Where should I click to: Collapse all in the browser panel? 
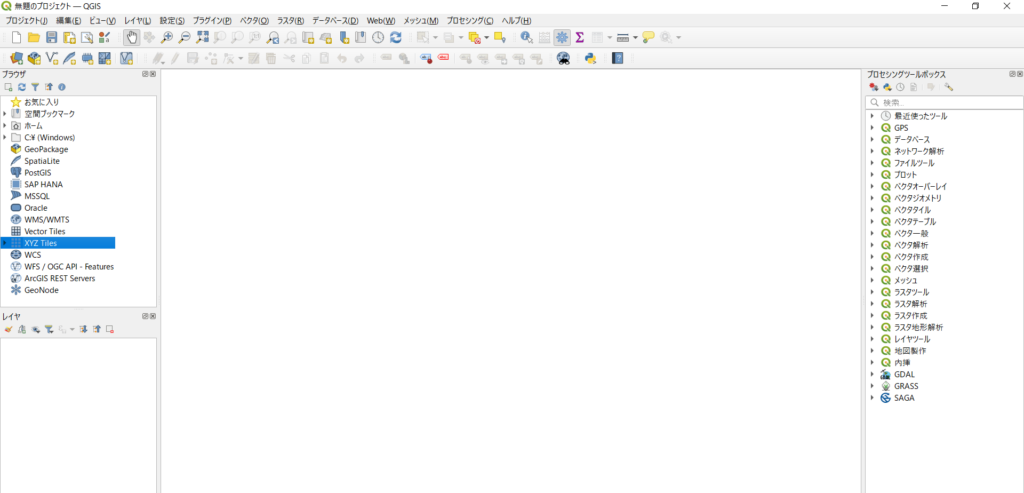pyautogui.click(x=48, y=87)
